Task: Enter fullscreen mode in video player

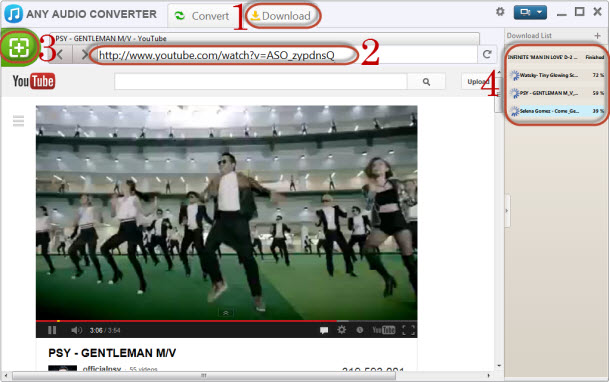Action: (408, 330)
